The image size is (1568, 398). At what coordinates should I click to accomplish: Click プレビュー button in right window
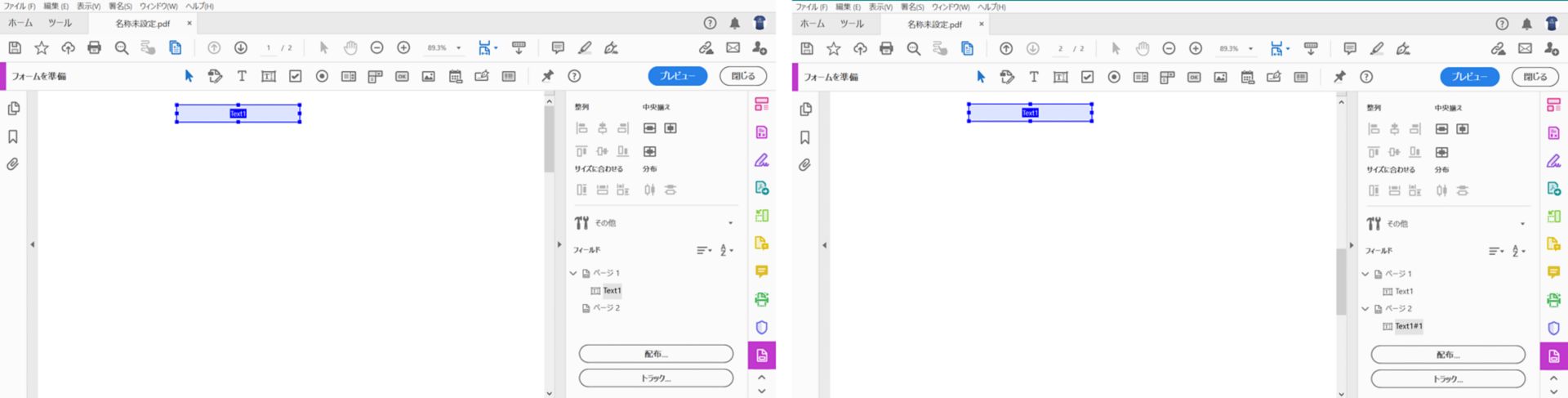click(x=1470, y=77)
